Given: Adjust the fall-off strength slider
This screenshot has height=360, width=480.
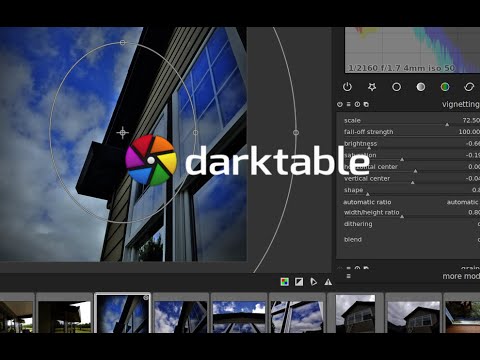Looking at the screenshot, I should click(412, 132).
